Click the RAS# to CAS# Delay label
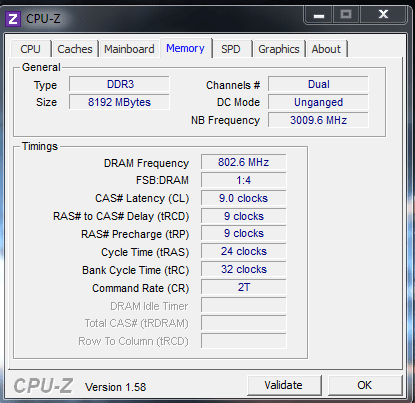415x403 pixels. point(121,217)
